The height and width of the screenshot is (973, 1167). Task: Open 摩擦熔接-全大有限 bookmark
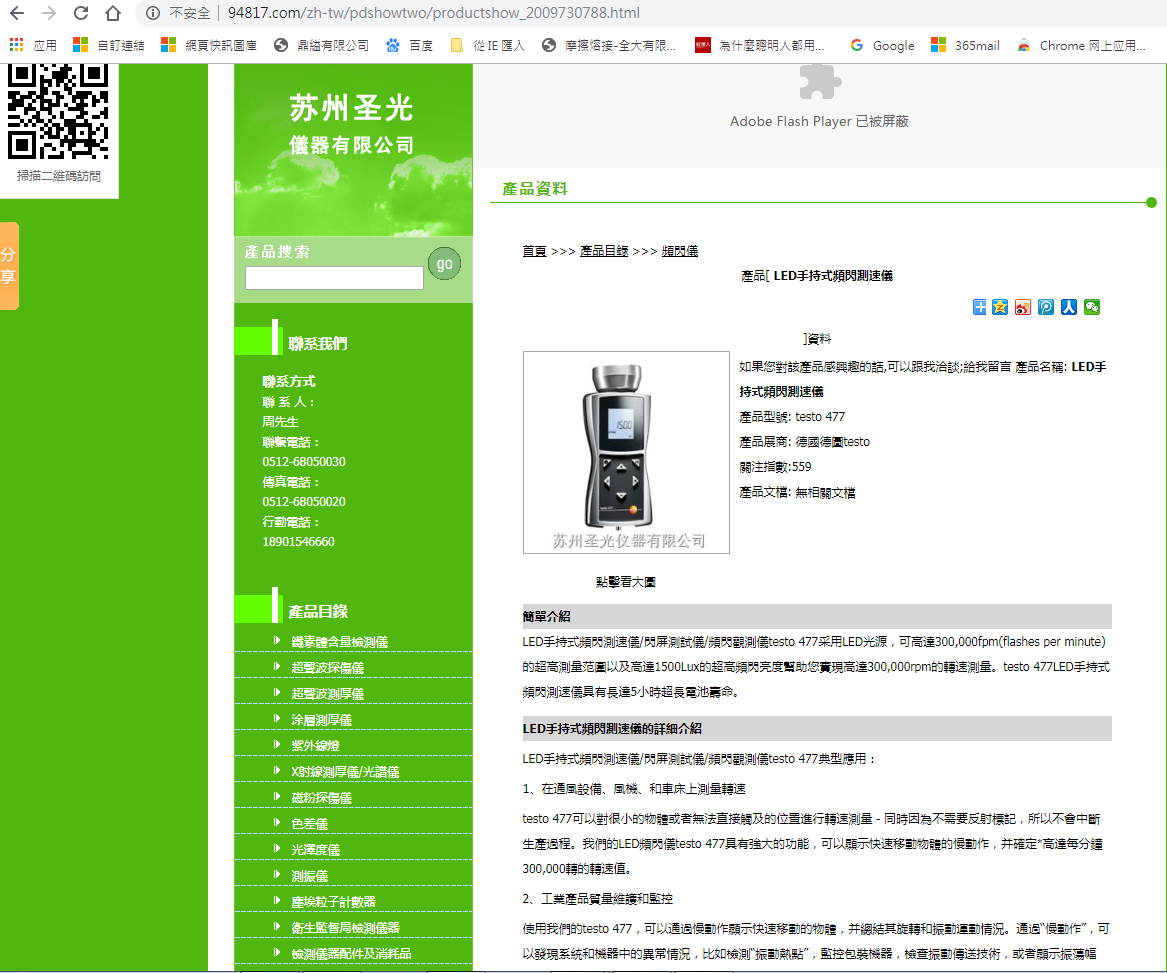click(x=609, y=45)
